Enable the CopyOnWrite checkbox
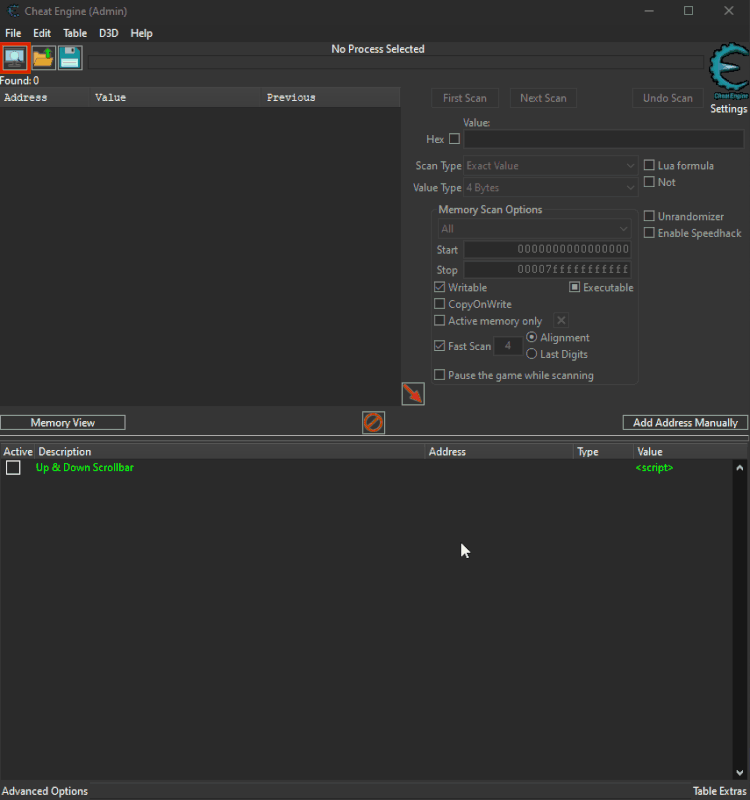This screenshot has height=800, width=750. [x=439, y=304]
